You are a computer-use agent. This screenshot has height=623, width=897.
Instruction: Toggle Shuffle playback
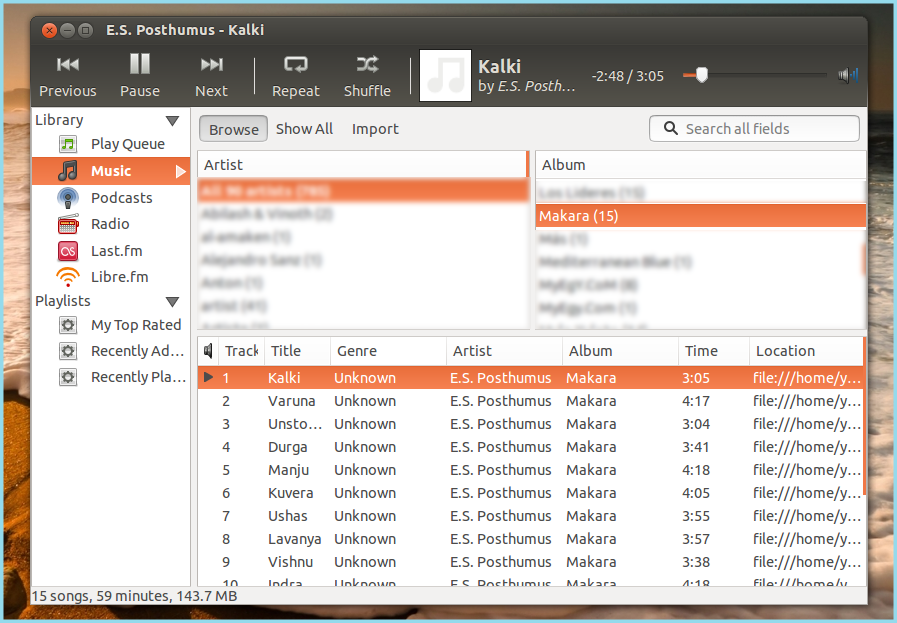point(367,76)
